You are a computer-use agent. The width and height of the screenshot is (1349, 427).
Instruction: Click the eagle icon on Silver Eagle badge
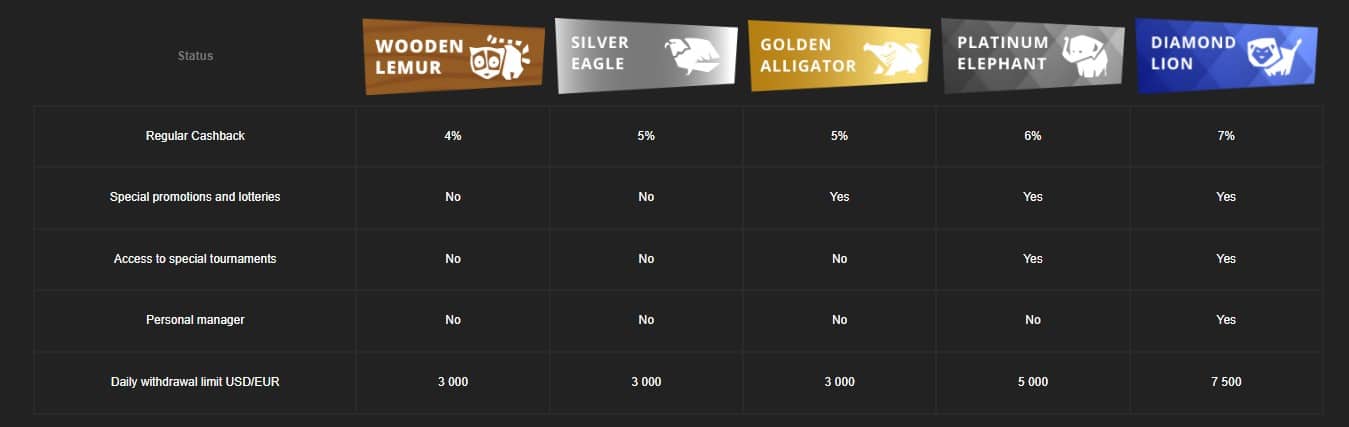[691, 57]
